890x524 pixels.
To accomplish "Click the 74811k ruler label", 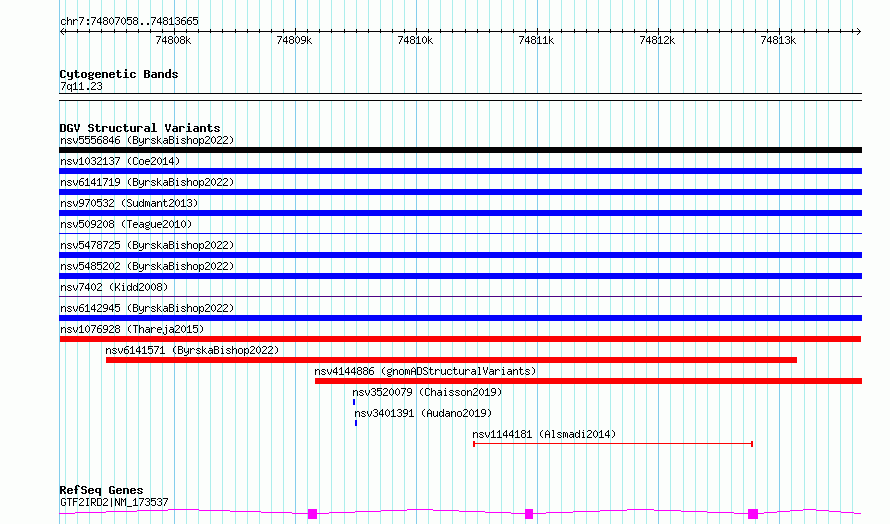I will tap(536, 41).
